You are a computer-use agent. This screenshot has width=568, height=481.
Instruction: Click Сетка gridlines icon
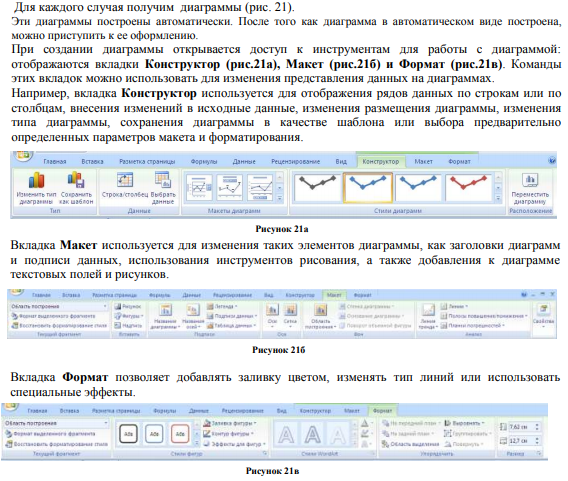(290, 311)
